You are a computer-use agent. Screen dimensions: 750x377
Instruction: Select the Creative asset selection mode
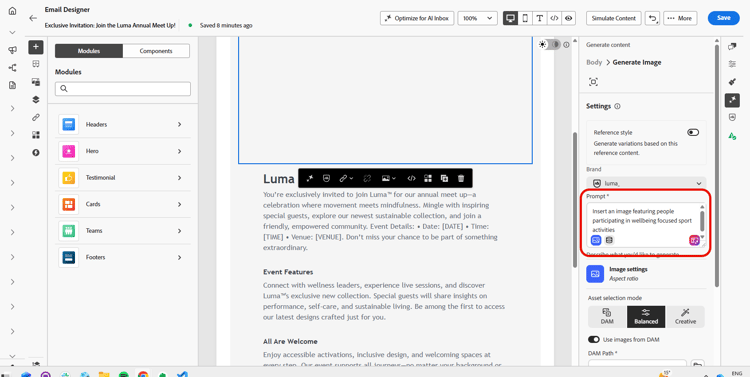click(685, 316)
